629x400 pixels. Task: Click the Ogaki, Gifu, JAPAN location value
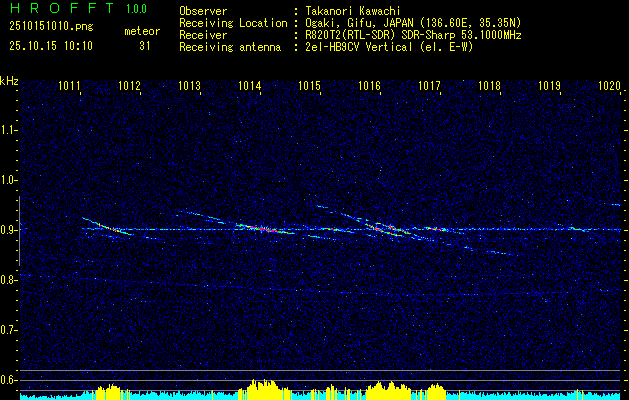413,23
